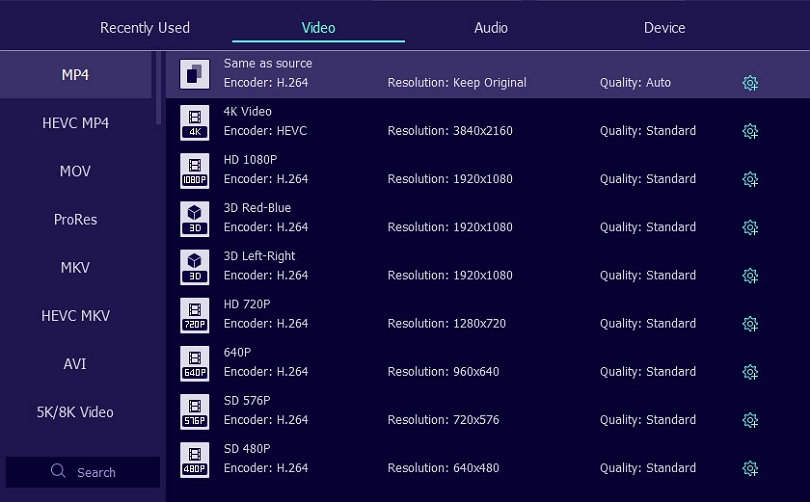Screen dimensions: 810x502
Task: Click Resolution: 720x576 text
Action: pyautogui.click(x=443, y=420)
